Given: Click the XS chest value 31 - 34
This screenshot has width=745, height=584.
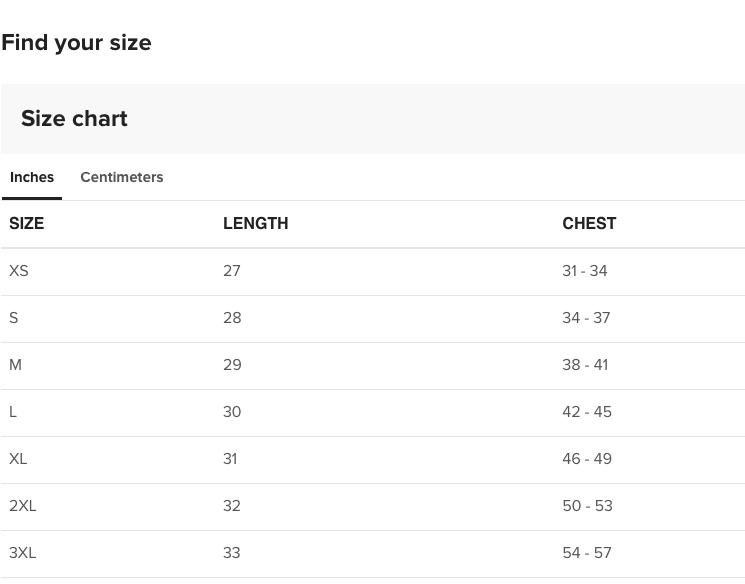Looking at the screenshot, I should pos(585,271).
